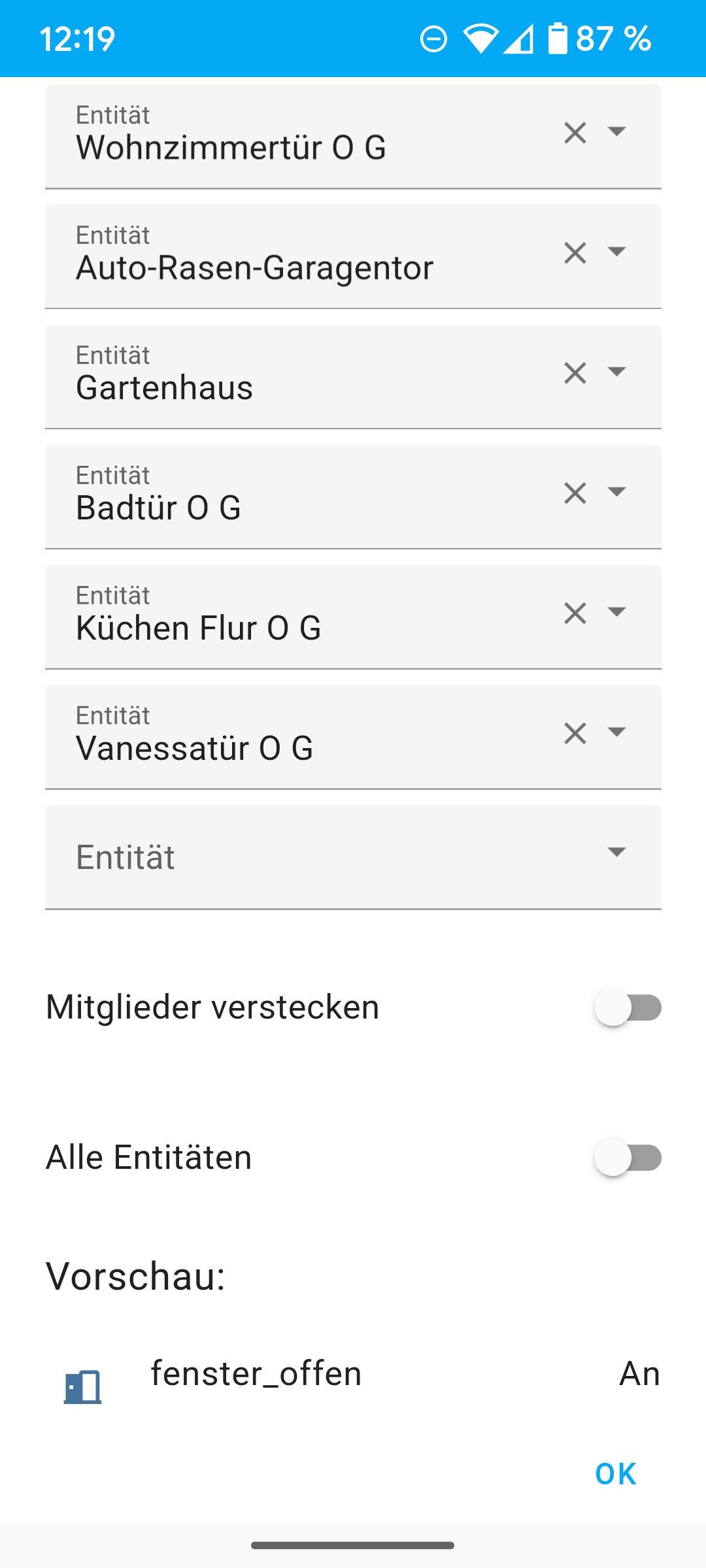
Task: Click the empty Entität input field
Action: (314, 857)
